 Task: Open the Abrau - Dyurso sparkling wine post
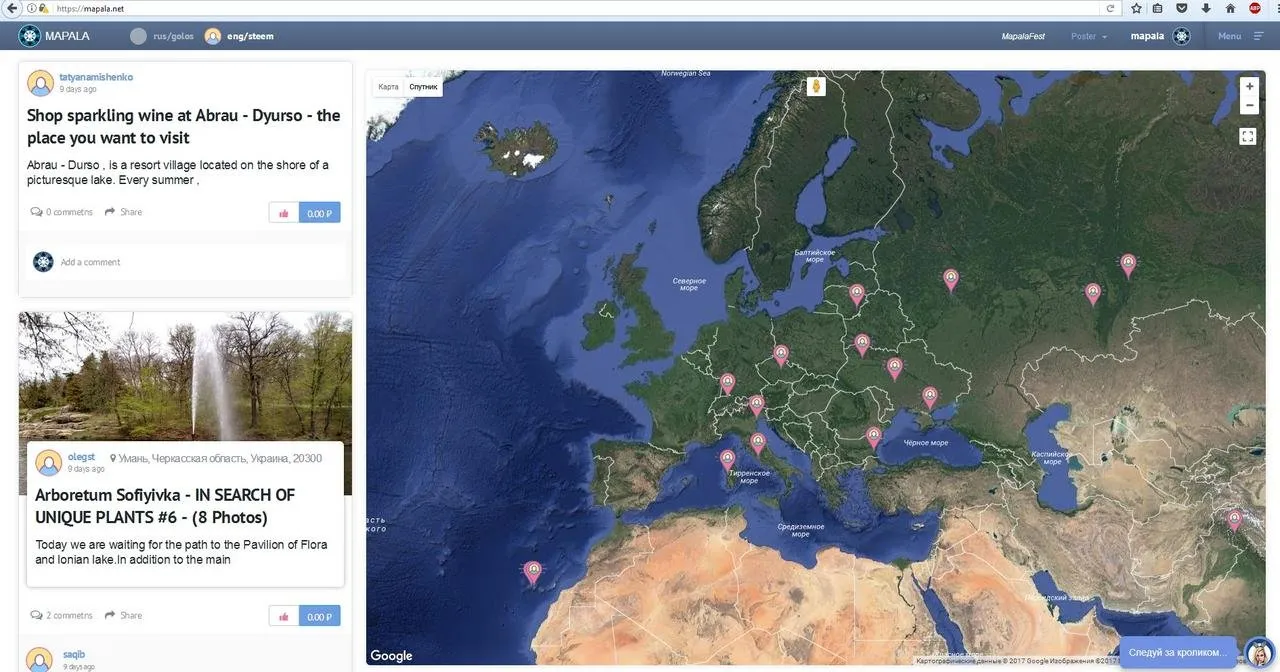tap(183, 126)
